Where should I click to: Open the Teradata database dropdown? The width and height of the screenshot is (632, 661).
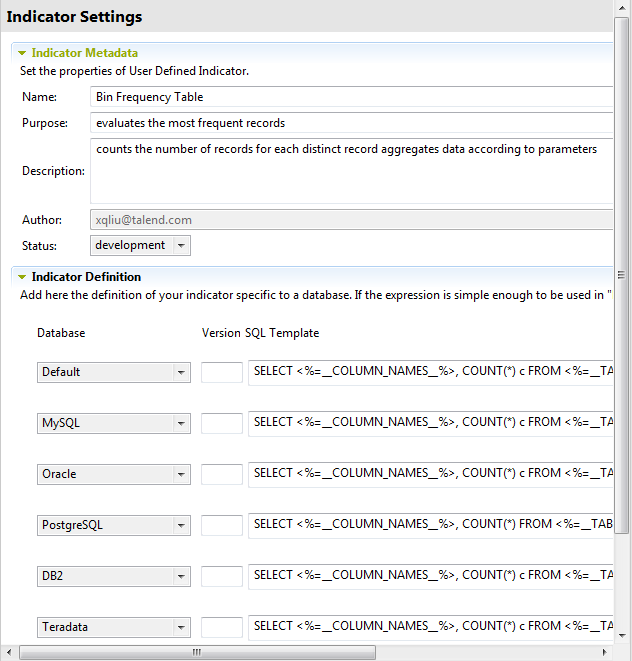(181, 628)
